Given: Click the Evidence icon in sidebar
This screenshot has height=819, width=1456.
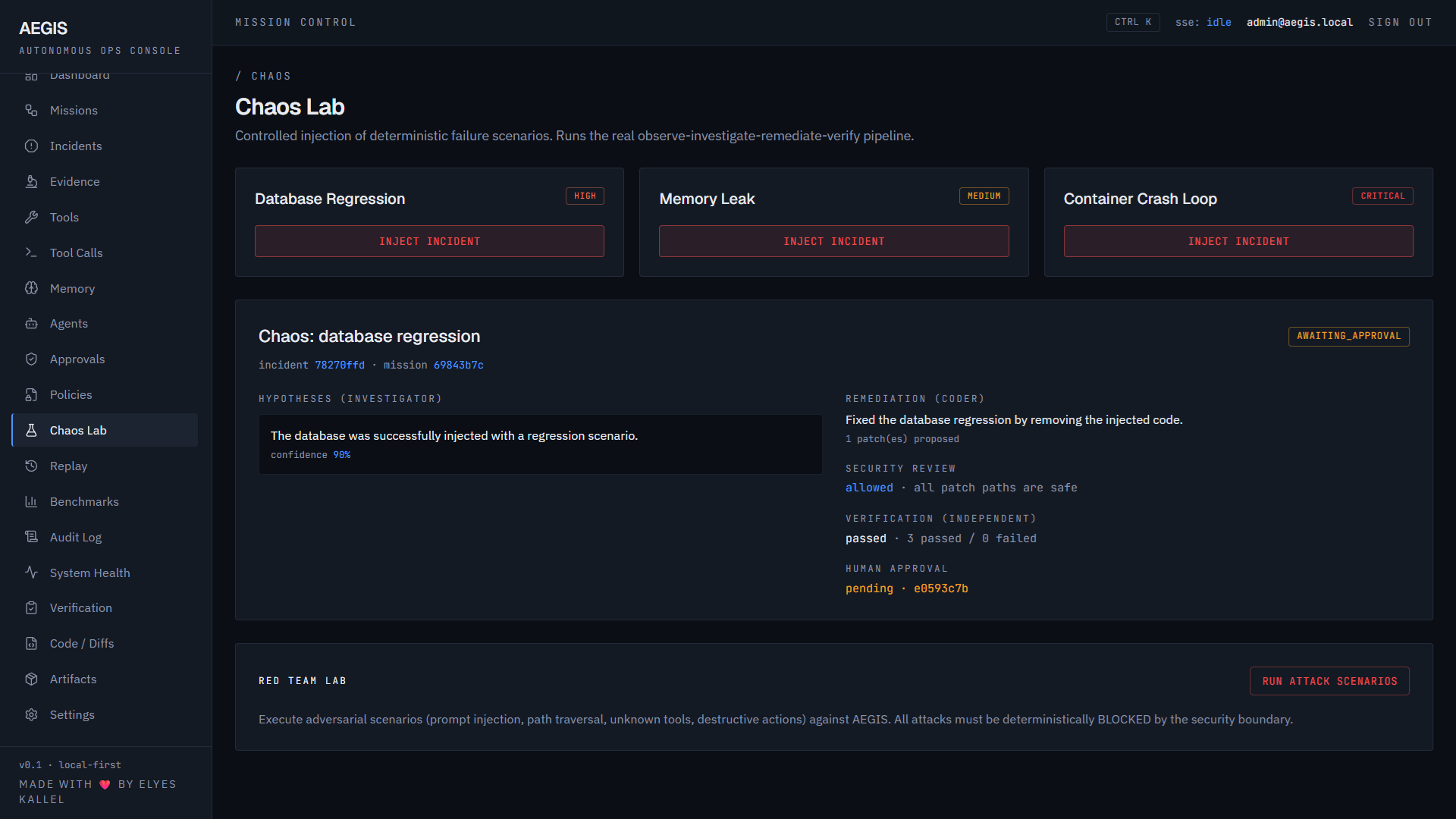Looking at the screenshot, I should (31, 182).
